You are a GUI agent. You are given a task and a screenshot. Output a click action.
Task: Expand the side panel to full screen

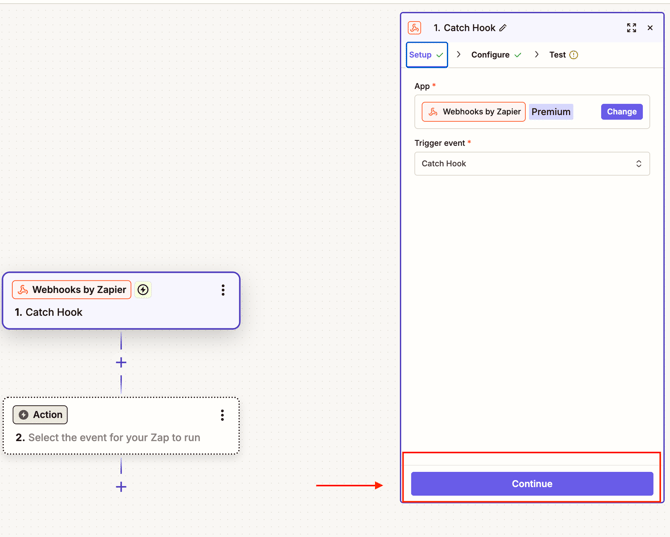pos(631,28)
